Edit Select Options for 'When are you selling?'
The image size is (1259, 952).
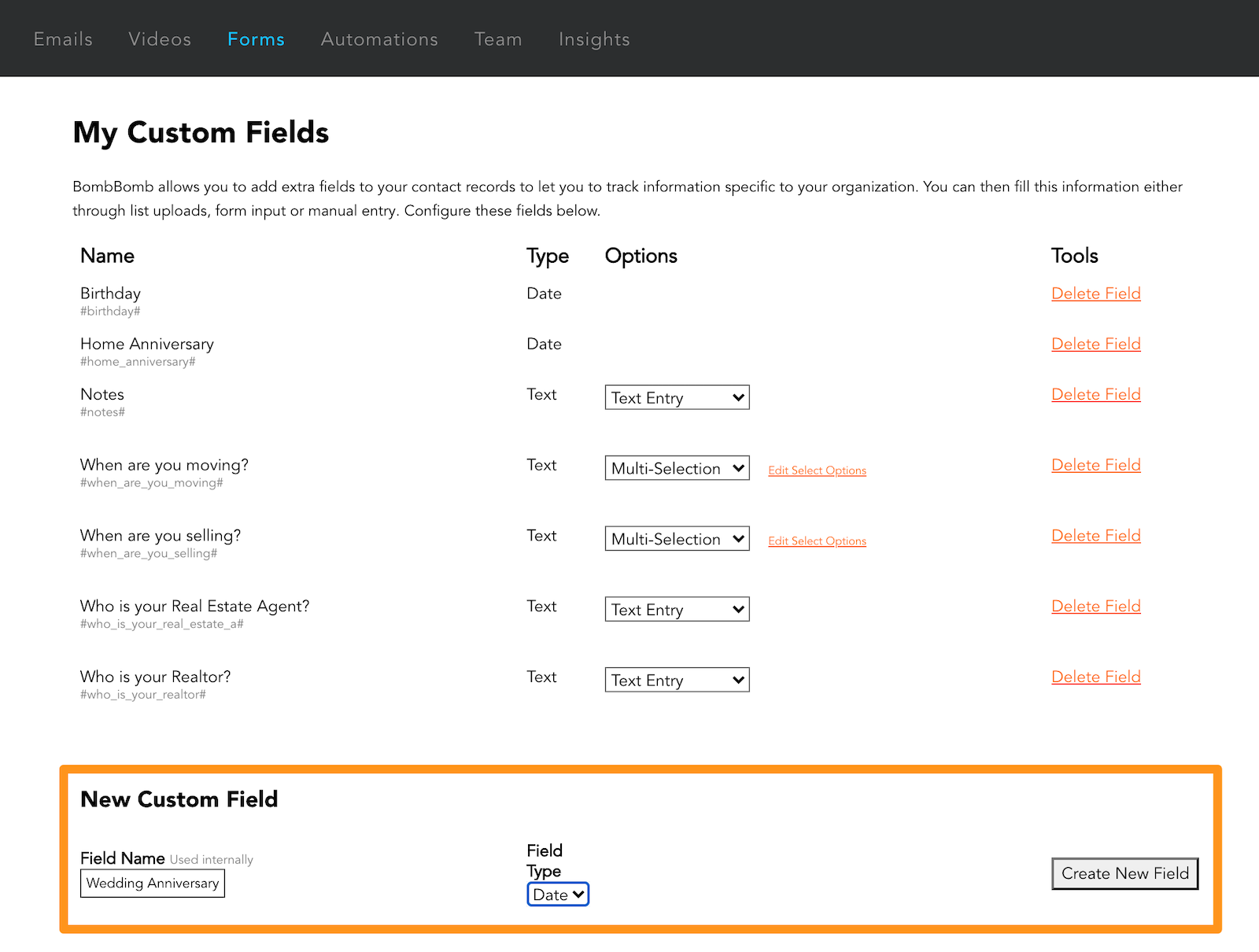click(x=817, y=541)
